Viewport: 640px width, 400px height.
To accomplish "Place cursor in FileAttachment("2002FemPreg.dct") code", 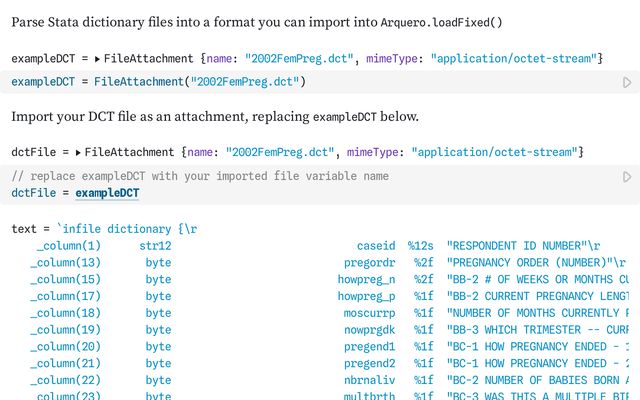I will point(200,82).
